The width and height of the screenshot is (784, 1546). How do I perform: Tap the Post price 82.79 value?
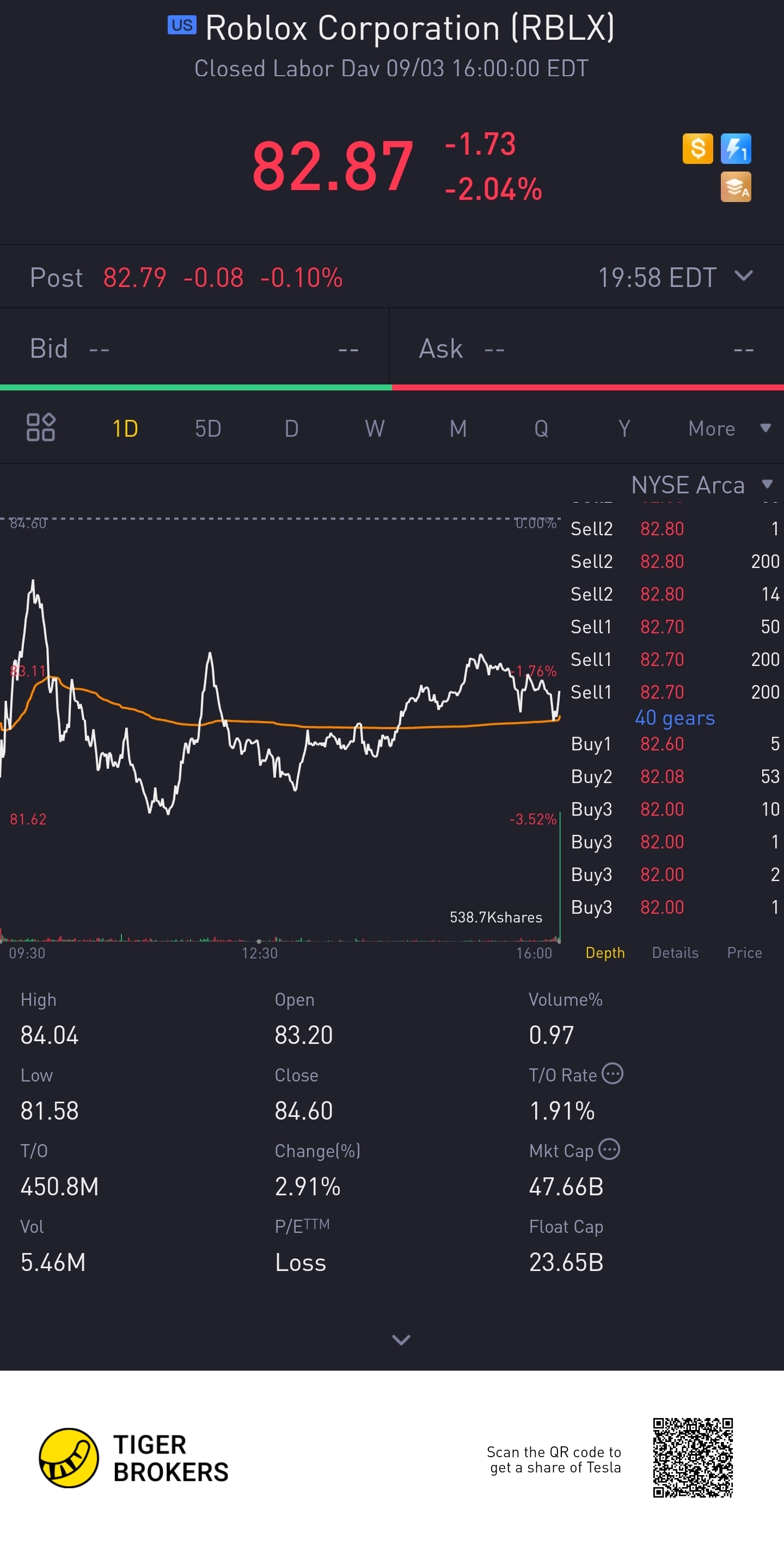coord(134,277)
